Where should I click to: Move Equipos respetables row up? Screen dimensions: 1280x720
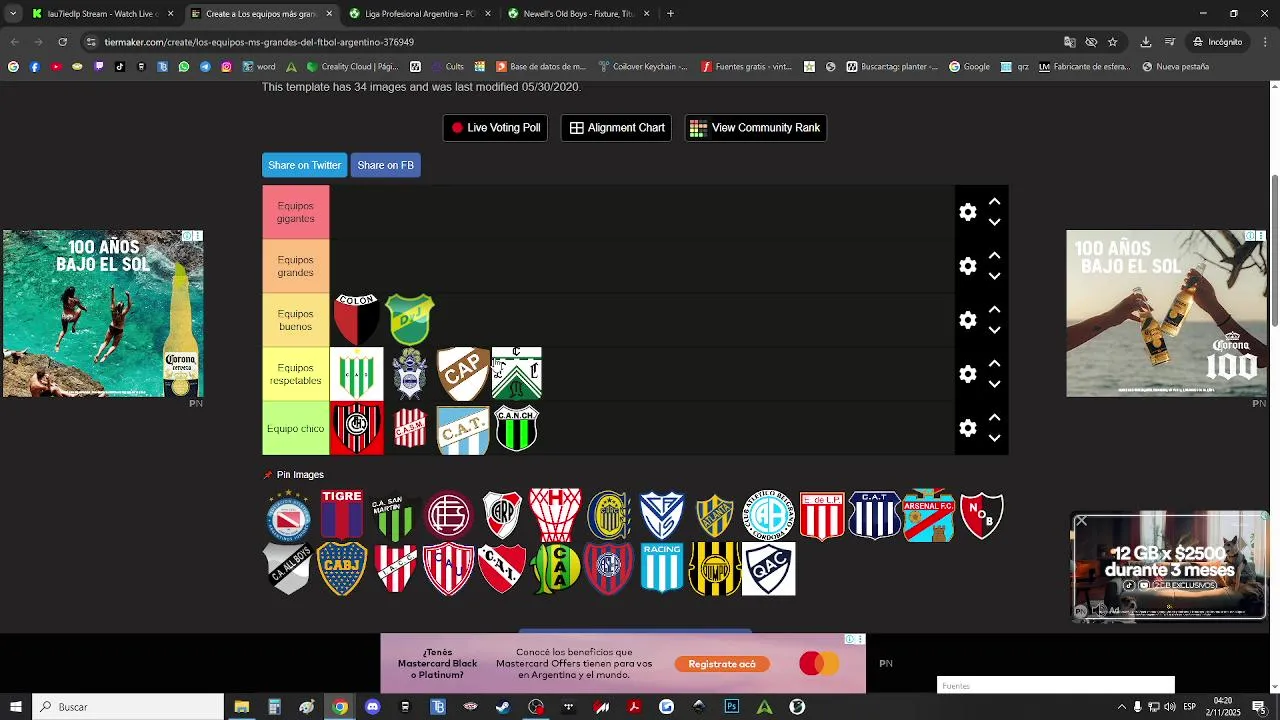pos(994,363)
